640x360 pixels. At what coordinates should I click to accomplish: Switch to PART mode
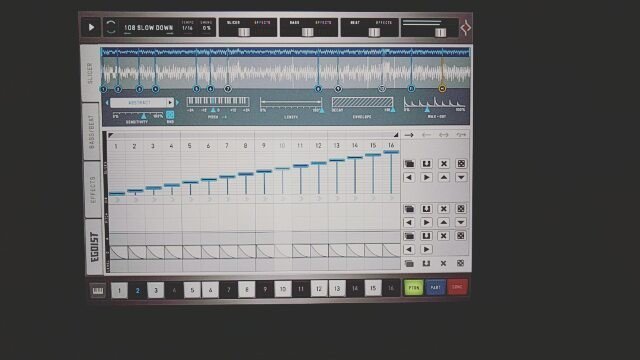coord(436,287)
